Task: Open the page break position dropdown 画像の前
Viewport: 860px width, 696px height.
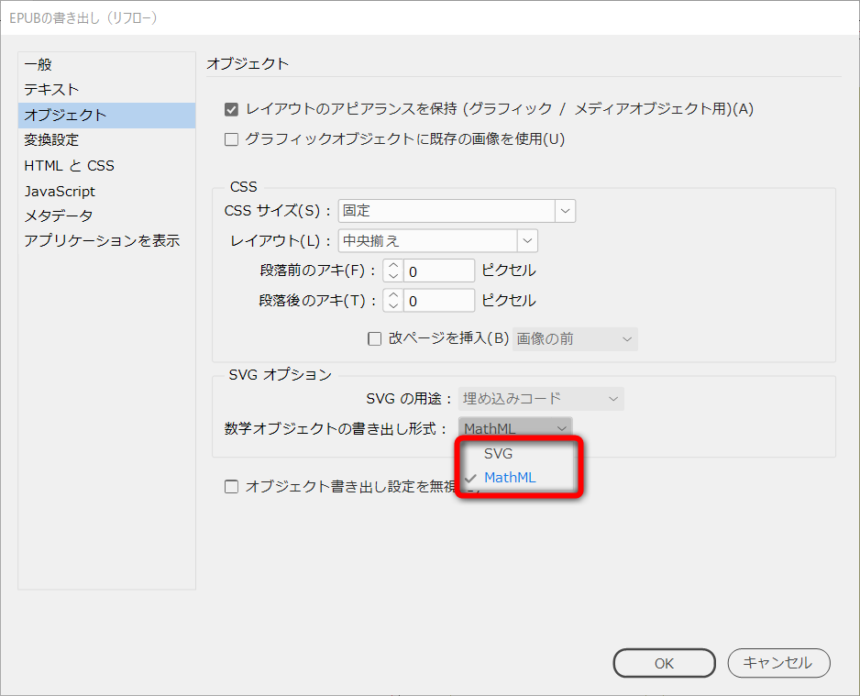Action: point(575,339)
